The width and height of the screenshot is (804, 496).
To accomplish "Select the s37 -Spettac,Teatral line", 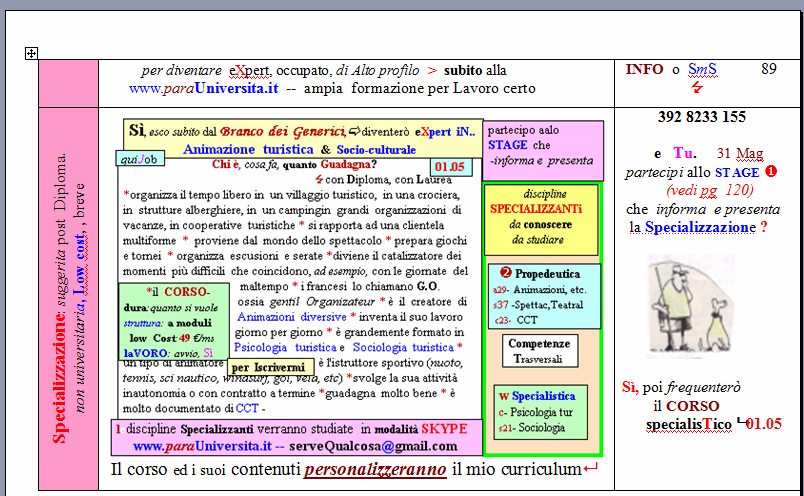I will point(538,305).
